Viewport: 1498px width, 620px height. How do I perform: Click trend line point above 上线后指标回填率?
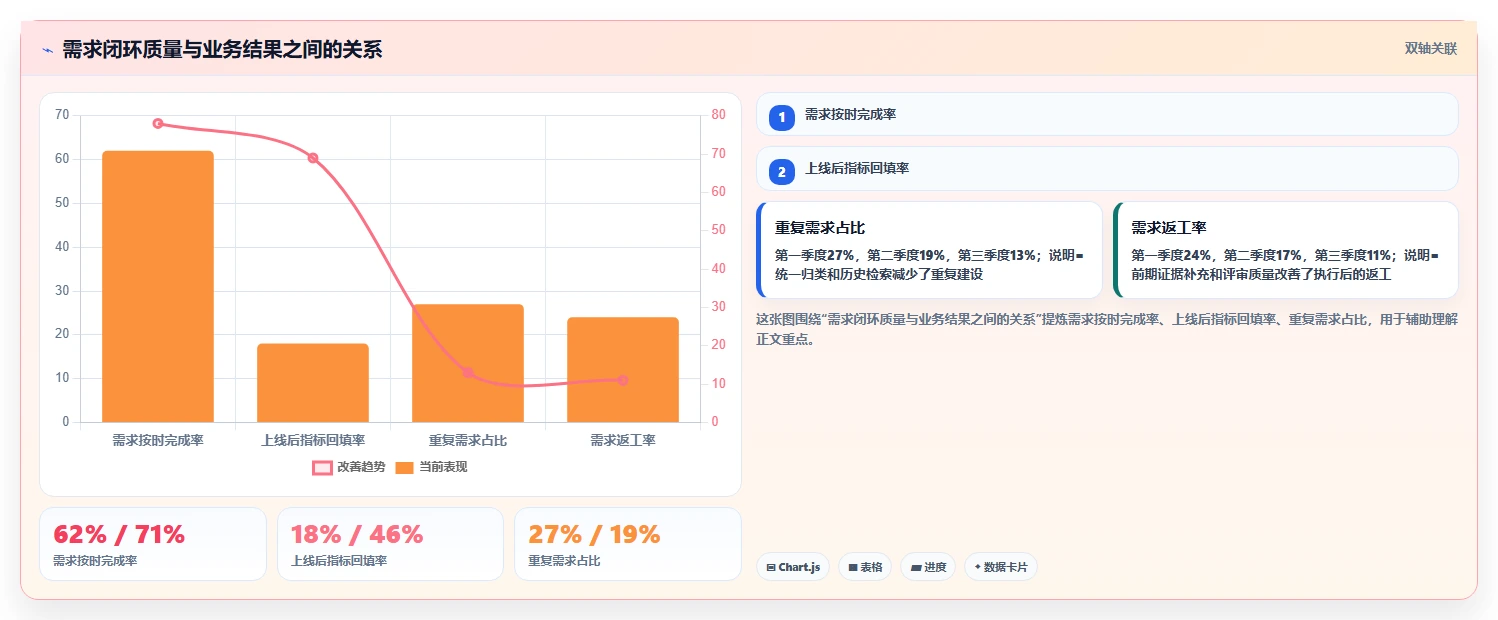(x=313, y=158)
